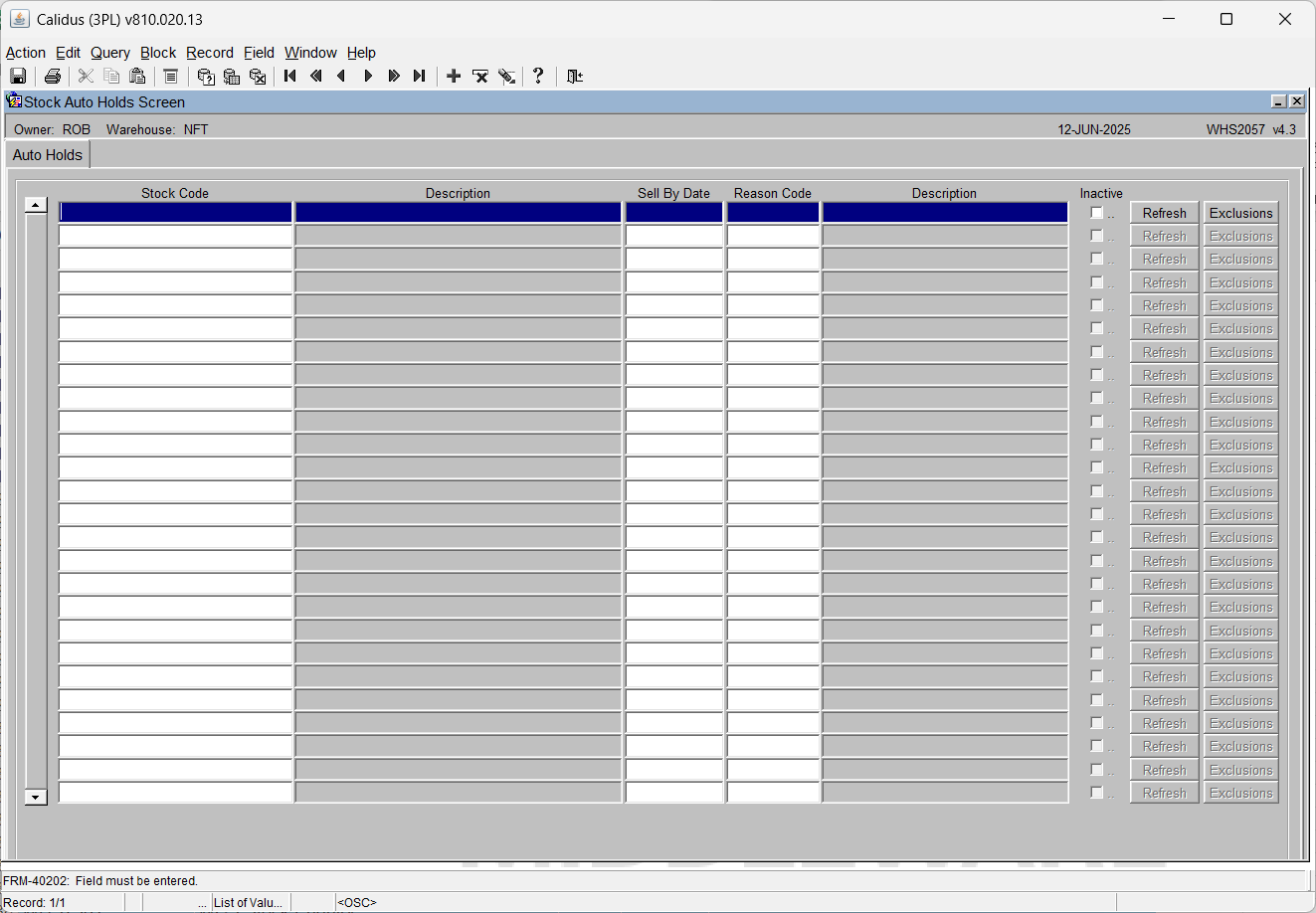The width and height of the screenshot is (1316, 913).
Task: Open the Field menu
Action: 259,53
